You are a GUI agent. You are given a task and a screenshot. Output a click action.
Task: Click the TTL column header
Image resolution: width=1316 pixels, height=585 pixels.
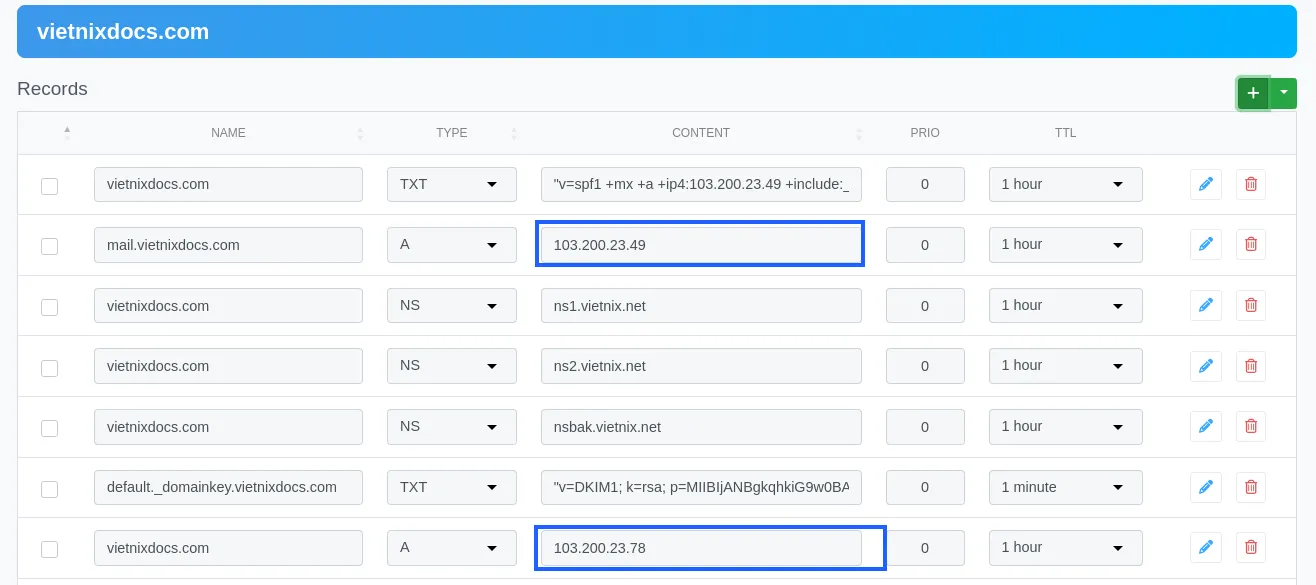click(x=1066, y=133)
